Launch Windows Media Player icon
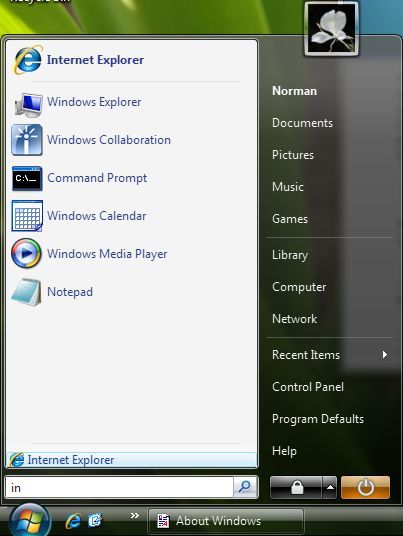 point(26,254)
